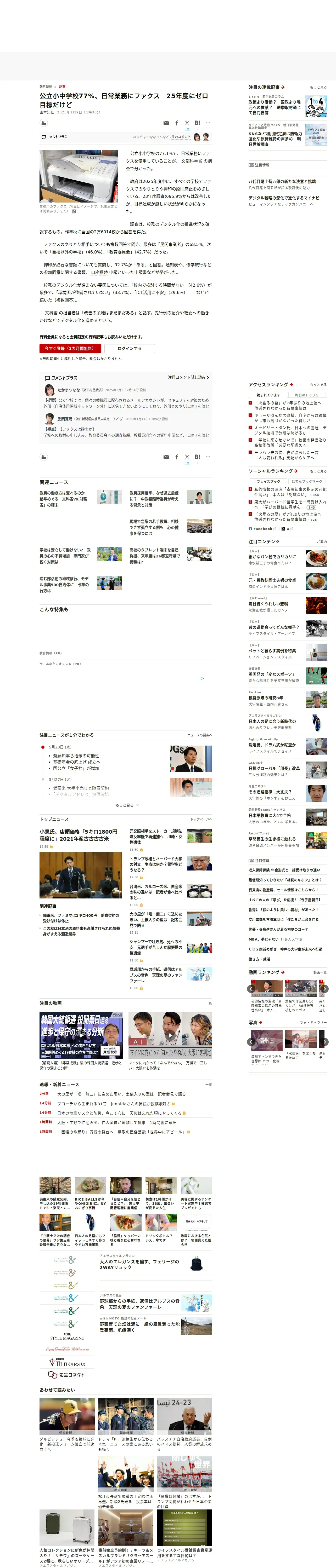Click the 記事 breadcrumb item
Image resolution: width=336 pixels, height=1568 pixels.
coord(62,87)
